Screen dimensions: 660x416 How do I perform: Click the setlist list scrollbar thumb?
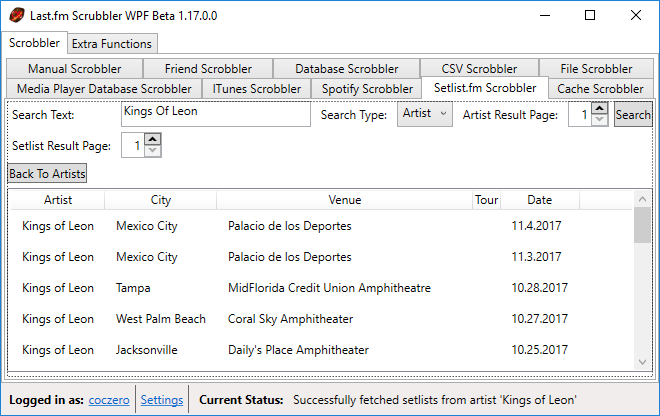(x=642, y=225)
